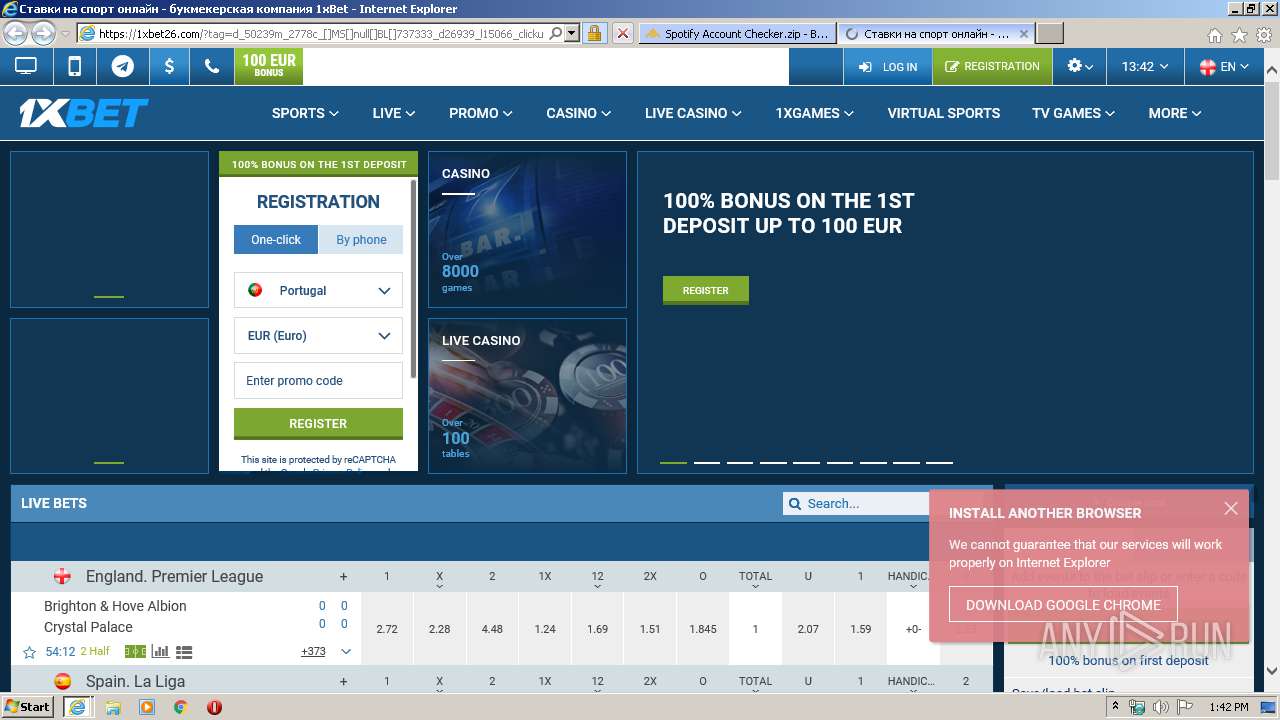Open the mobile apps icon

point(74,67)
